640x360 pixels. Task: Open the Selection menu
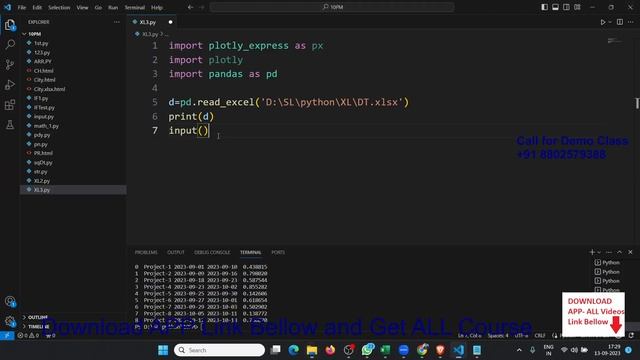click(59, 7)
